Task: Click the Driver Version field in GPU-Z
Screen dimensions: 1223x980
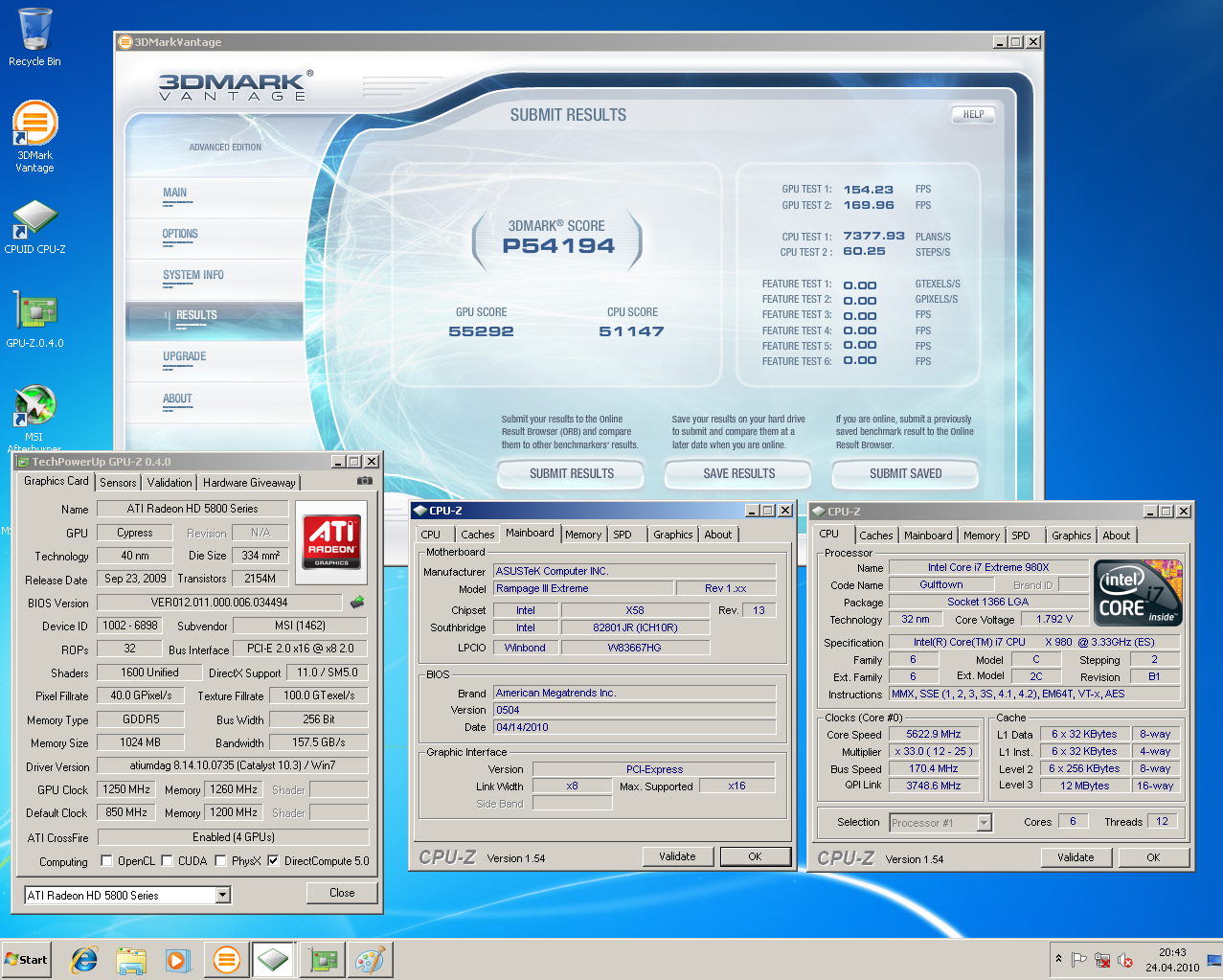Action: coord(233,765)
